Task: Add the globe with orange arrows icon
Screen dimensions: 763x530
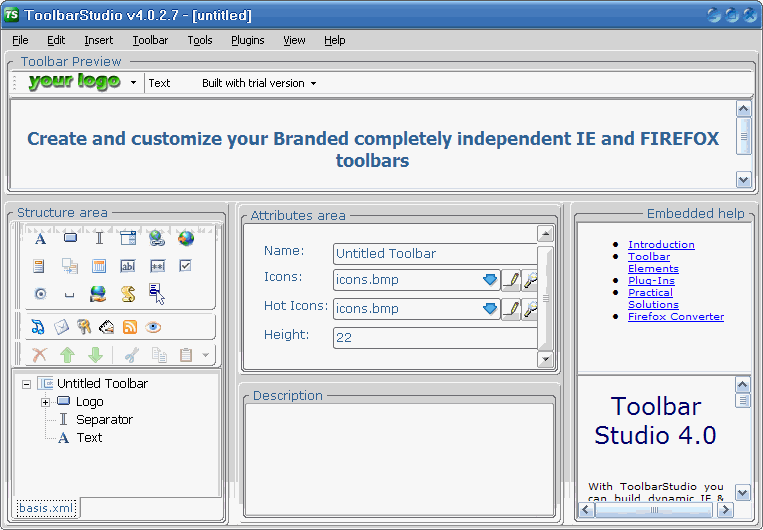Action: (186, 238)
